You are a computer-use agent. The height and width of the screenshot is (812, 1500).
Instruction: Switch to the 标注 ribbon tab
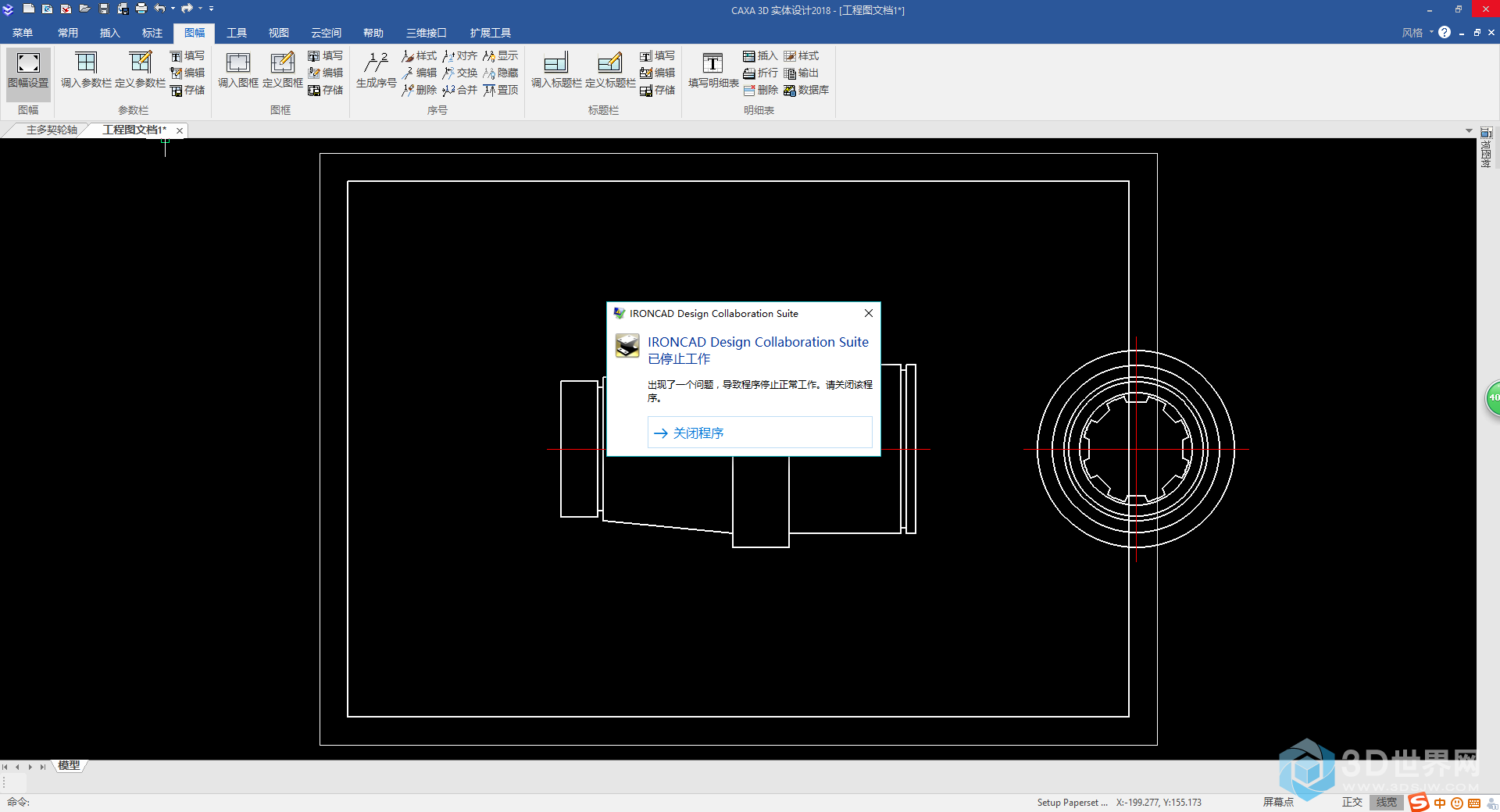(x=152, y=33)
